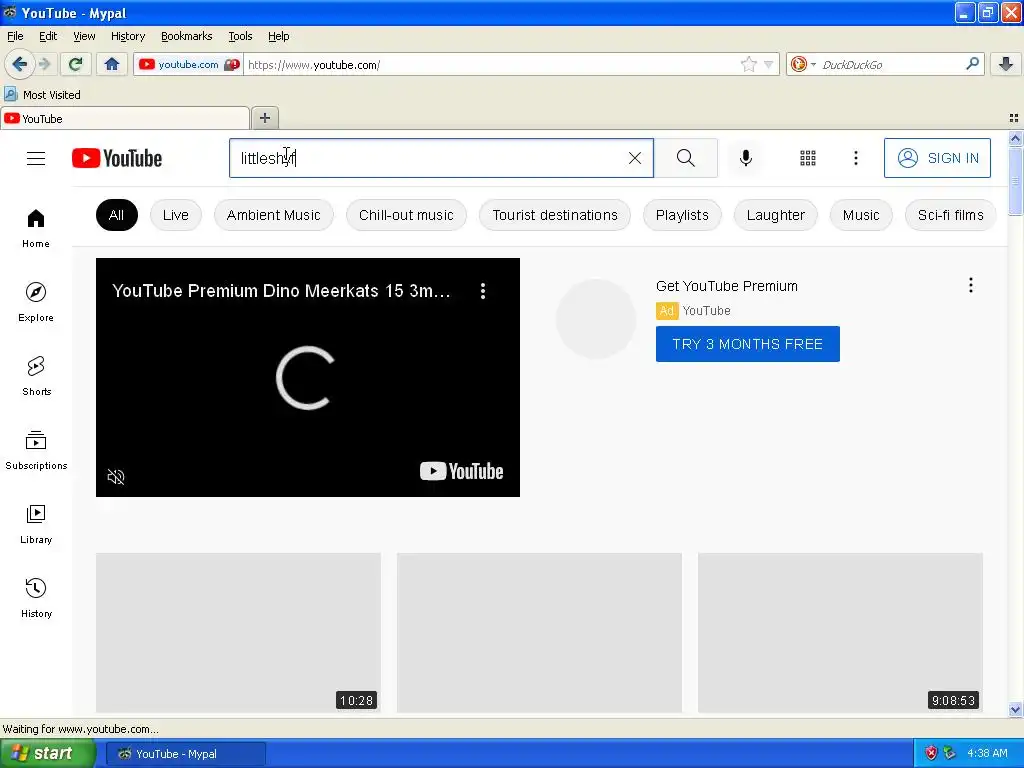Select the All filter chip
The width and height of the screenshot is (1024, 768).
(116, 215)
